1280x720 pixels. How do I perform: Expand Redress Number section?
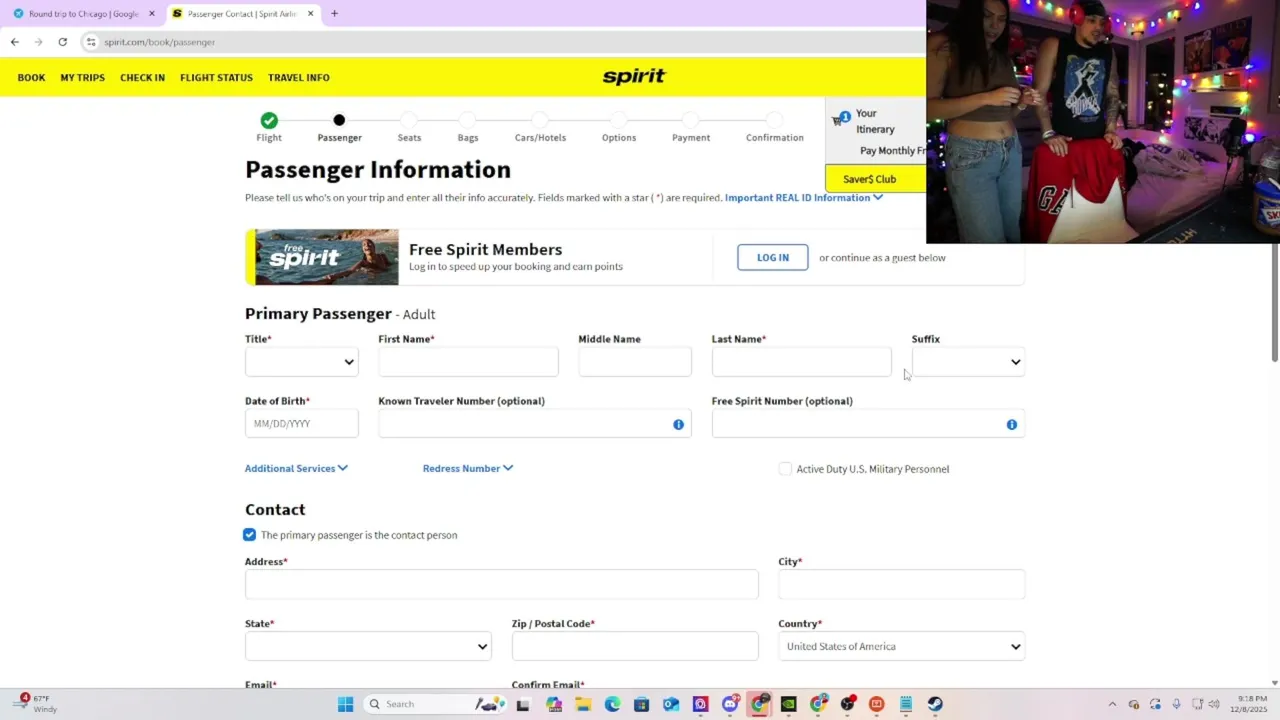pyautogui.click(x=467, y=468)
